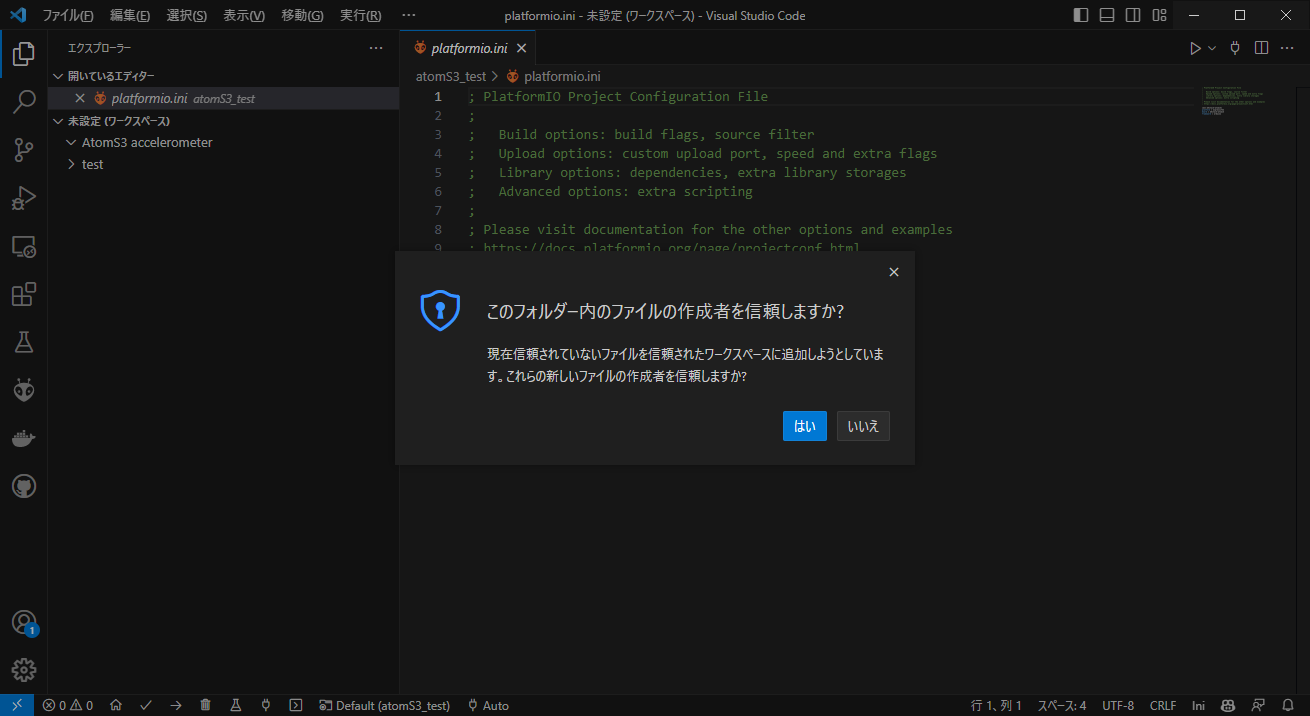Open the Docker view in activity bar
Image resolution: width=1310 pixels, height=716 pixels.
24,438
